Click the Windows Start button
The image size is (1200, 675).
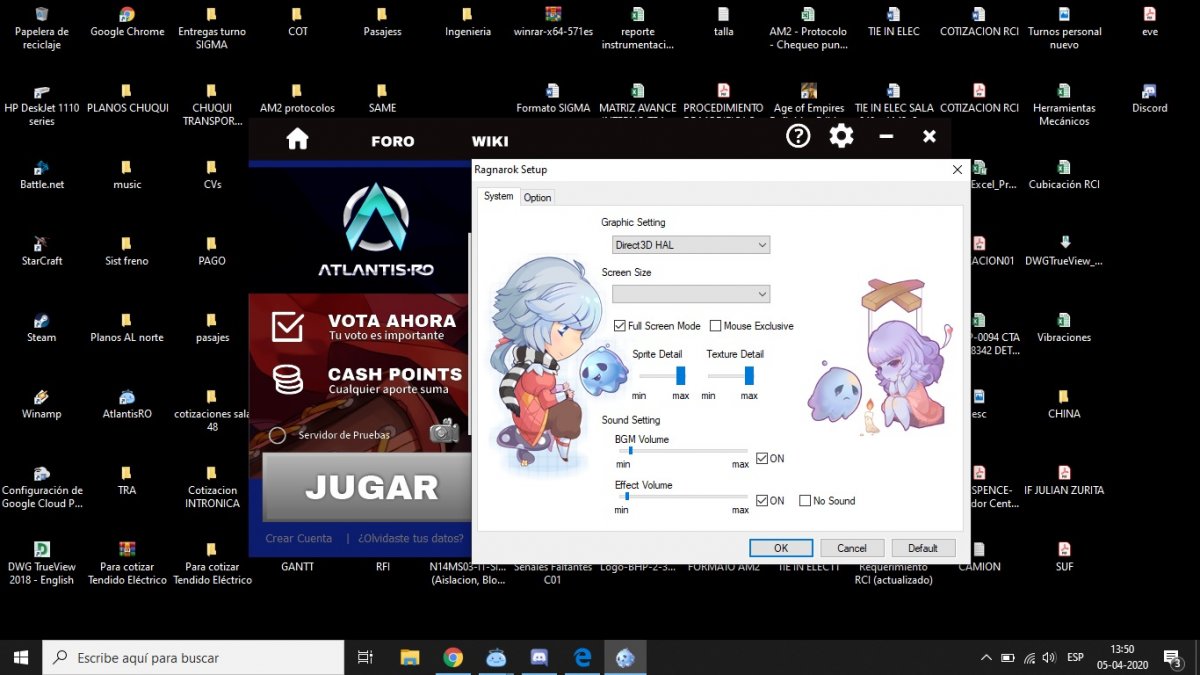(20, 657)
